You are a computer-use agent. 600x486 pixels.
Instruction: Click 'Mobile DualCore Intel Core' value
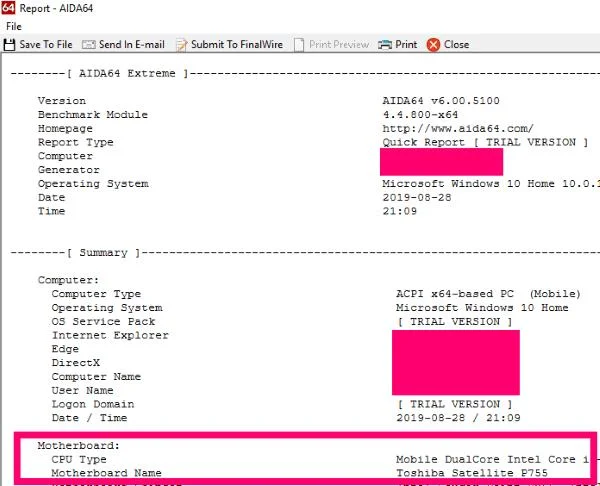pos(492,459)
